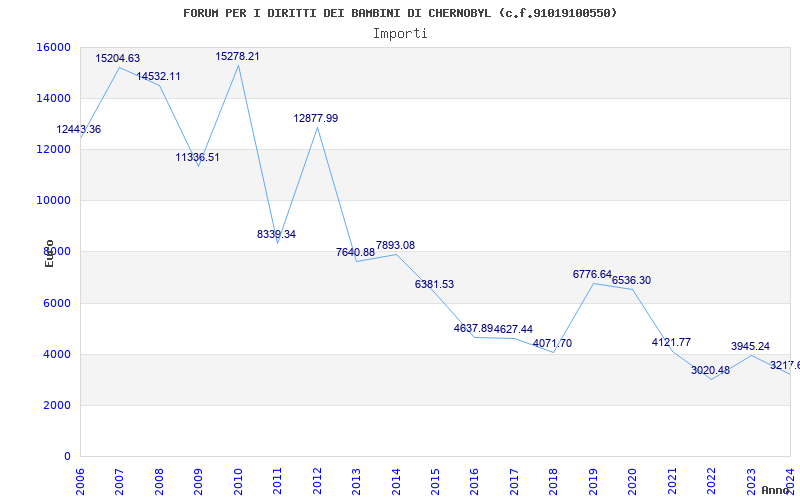The height and width of the screenshot is (500, 800).
Task: Click x-axis year 2019
Action: tap(593, 481)
